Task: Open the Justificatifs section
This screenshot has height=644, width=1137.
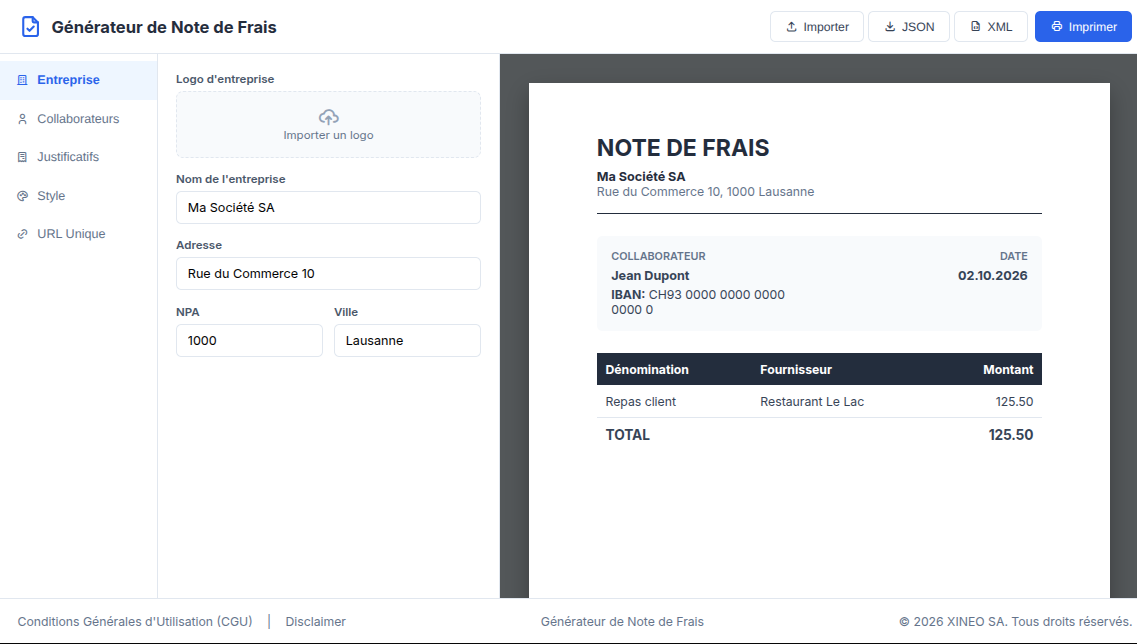Action: tap(78, 157)
